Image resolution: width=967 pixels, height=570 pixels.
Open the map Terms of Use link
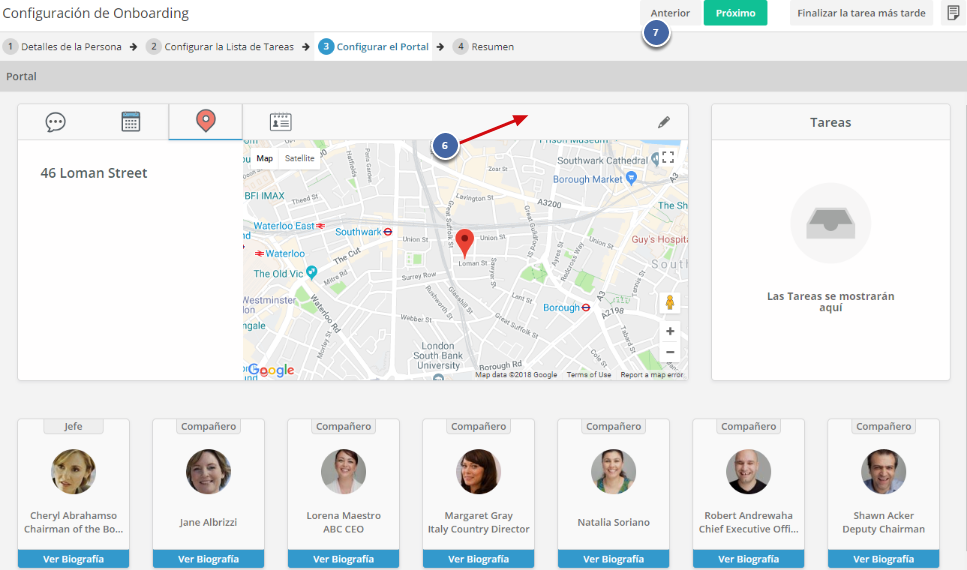point(589,374)
